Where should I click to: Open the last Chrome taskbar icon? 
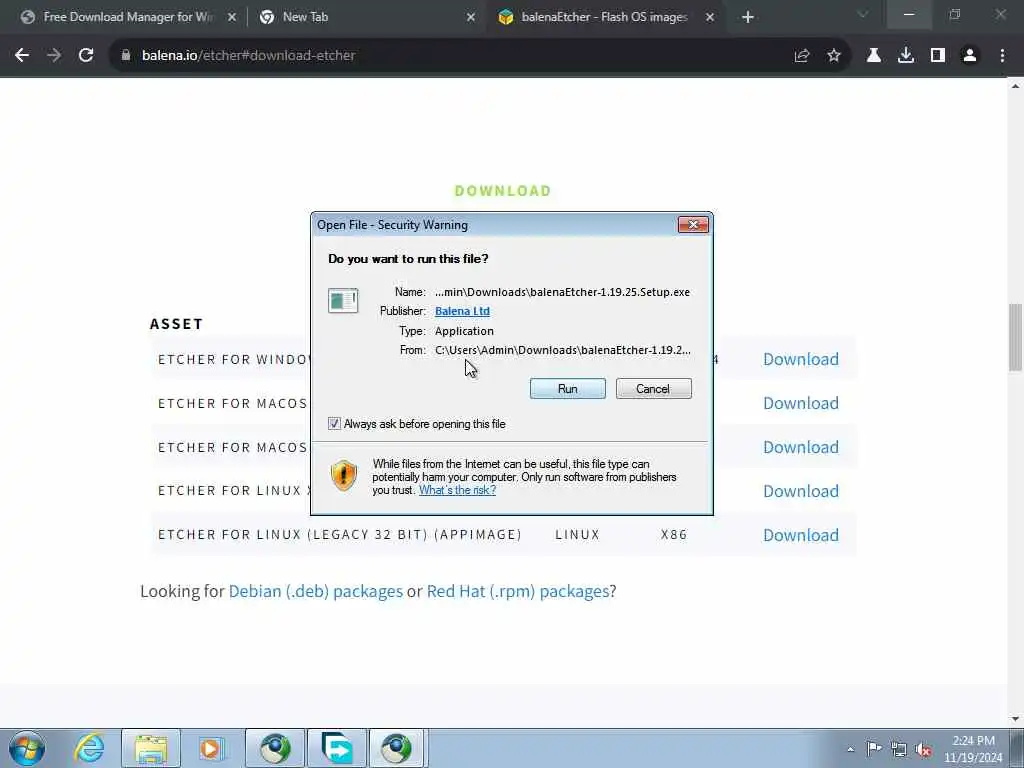[398, 748]
